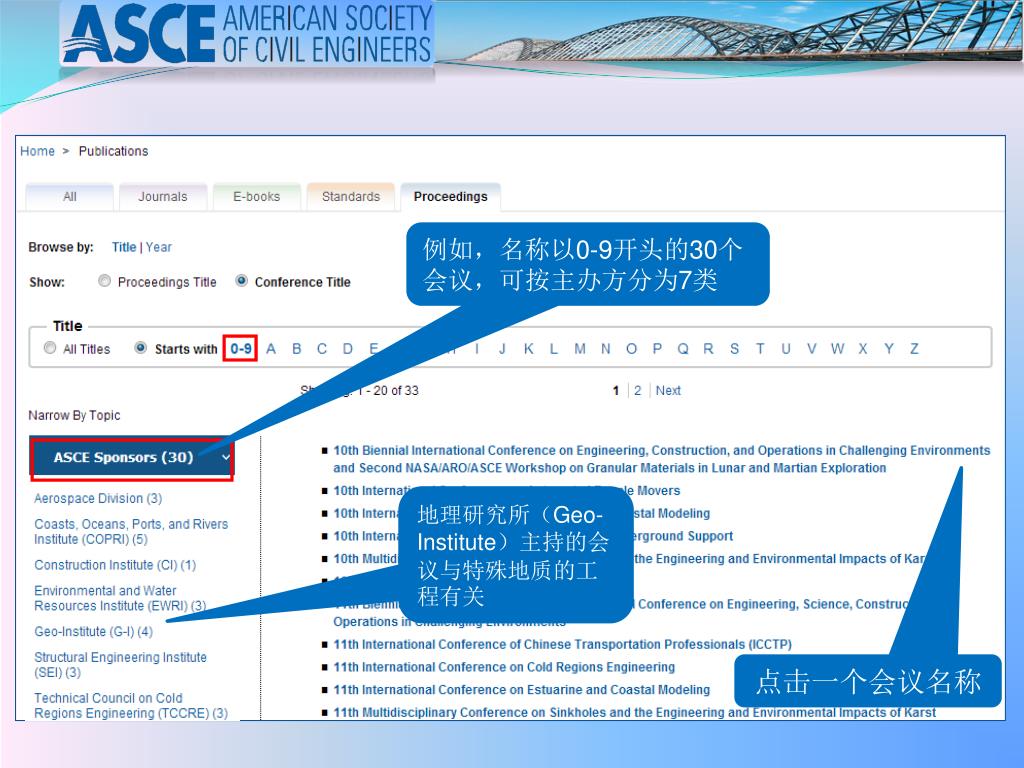The height and width of the screenshot is (768, 1024).
Task: Filter titles starting with letter P
Action: click(657, 349)
